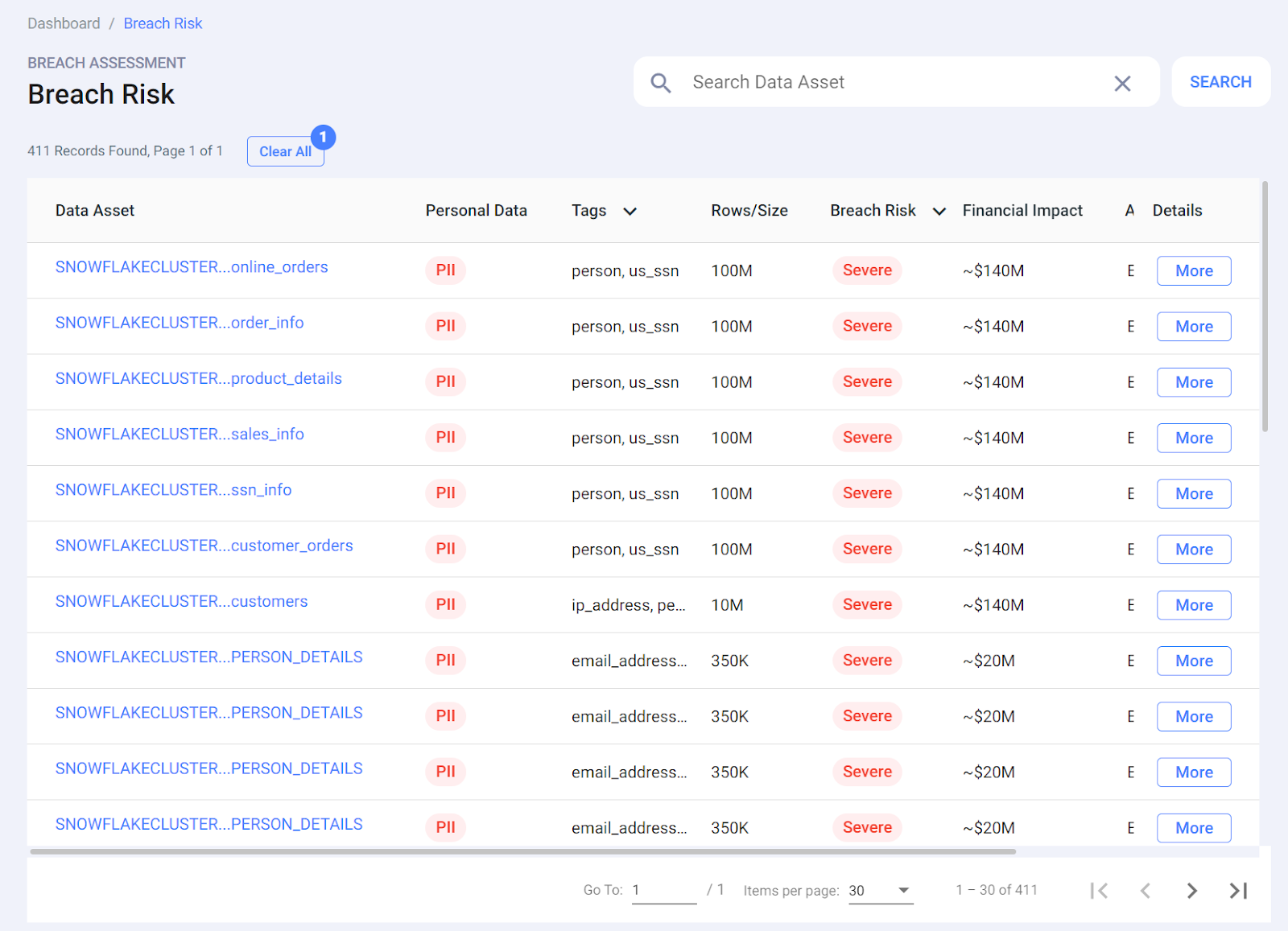This screenshot has width=1288, height=931.
Task: Open the SNOWFLAKECLUSTER...ssn_info asset link
Action: click(173, 490)
